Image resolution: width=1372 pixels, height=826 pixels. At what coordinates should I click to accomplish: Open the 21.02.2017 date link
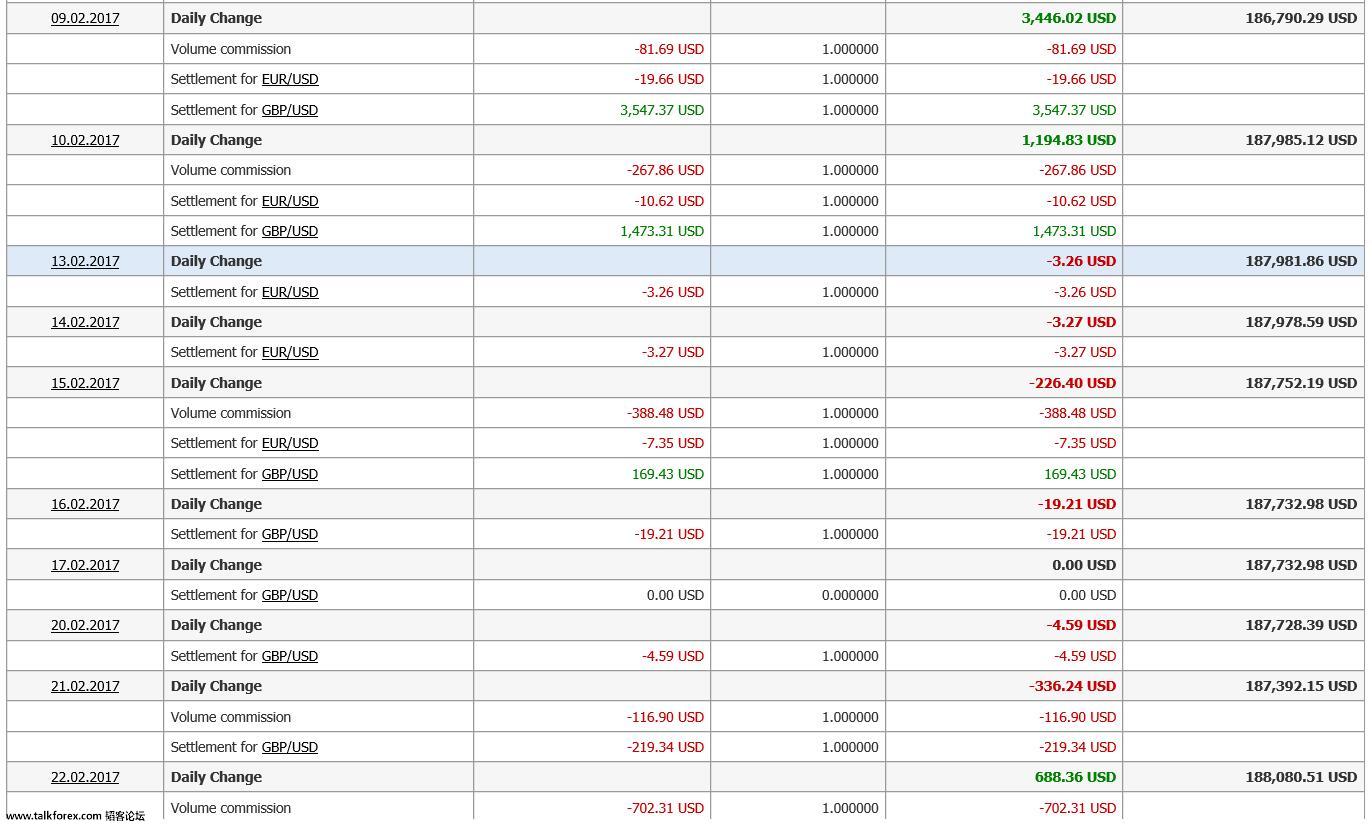85,686
